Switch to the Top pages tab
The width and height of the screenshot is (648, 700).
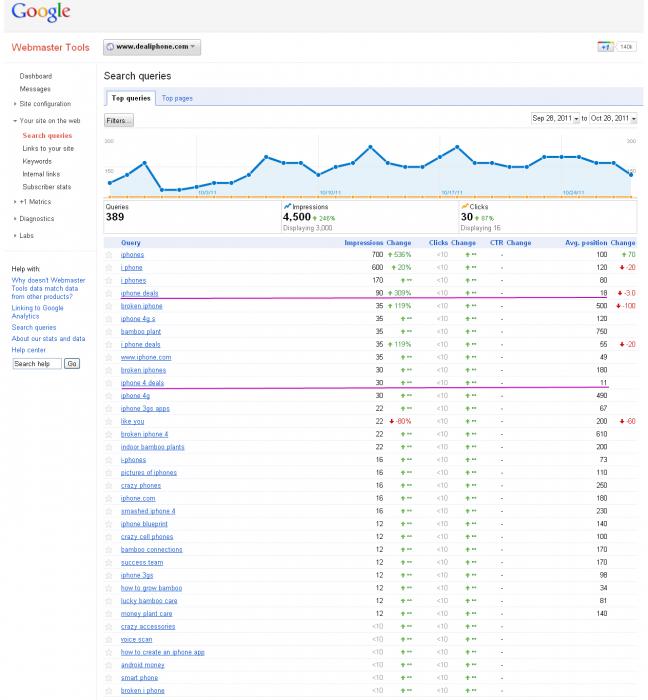pos(177,98)
